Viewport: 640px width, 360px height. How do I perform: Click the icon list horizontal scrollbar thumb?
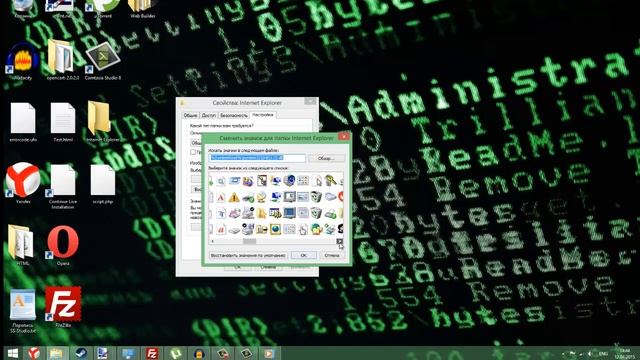[249, 242]
